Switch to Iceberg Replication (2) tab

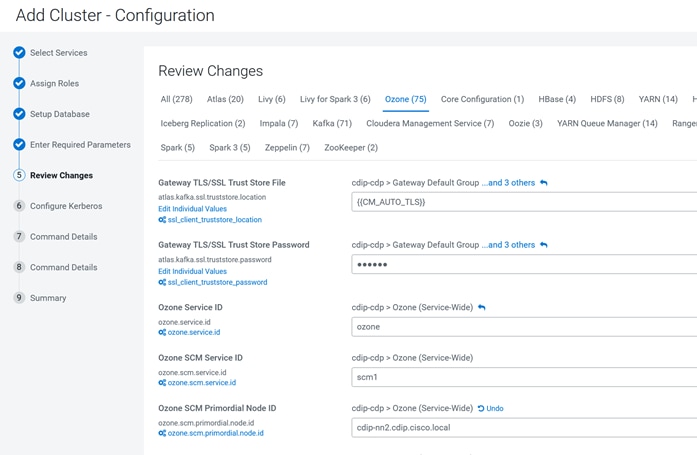tap(203, 124)
